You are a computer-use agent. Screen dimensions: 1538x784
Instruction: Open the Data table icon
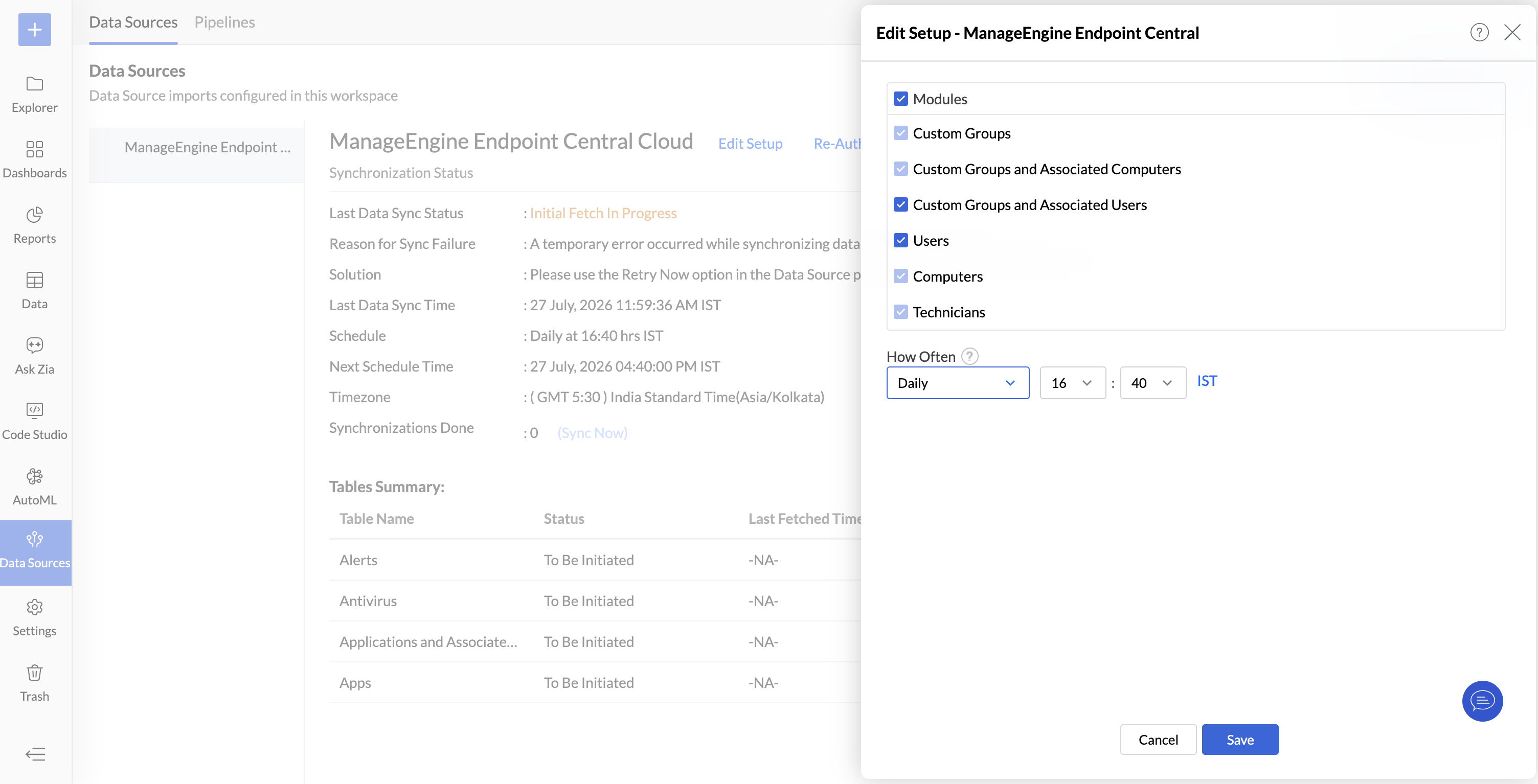point(35,280)
